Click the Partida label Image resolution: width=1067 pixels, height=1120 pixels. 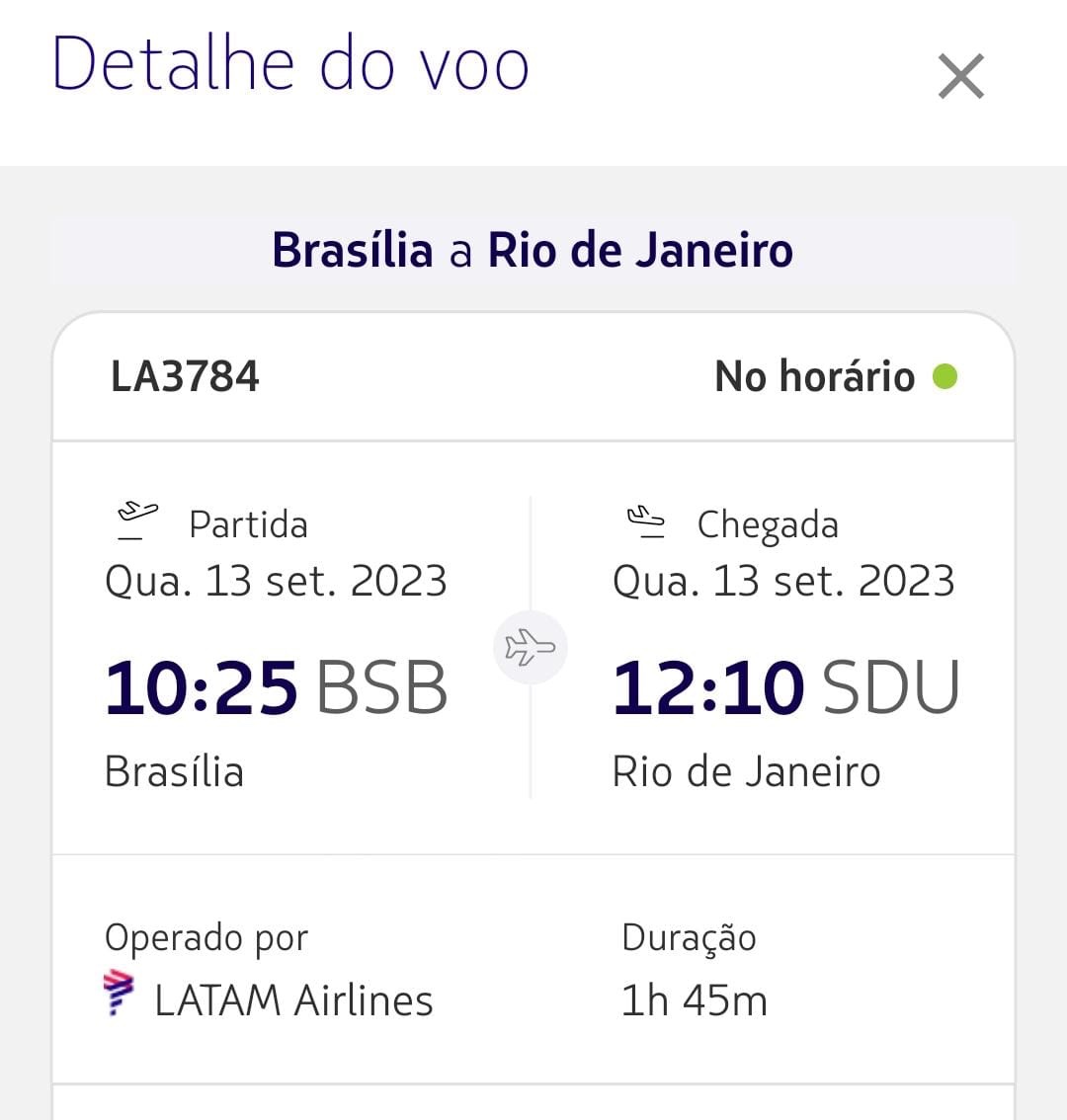[248, 524]
